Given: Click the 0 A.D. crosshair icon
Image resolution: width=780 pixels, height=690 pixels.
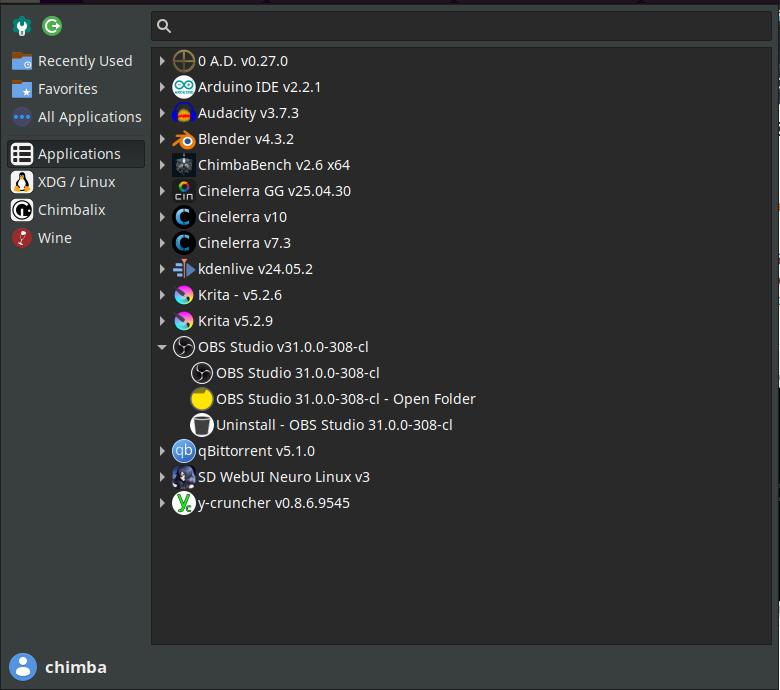Looking at the screenshot, I should tap(184, 61).
